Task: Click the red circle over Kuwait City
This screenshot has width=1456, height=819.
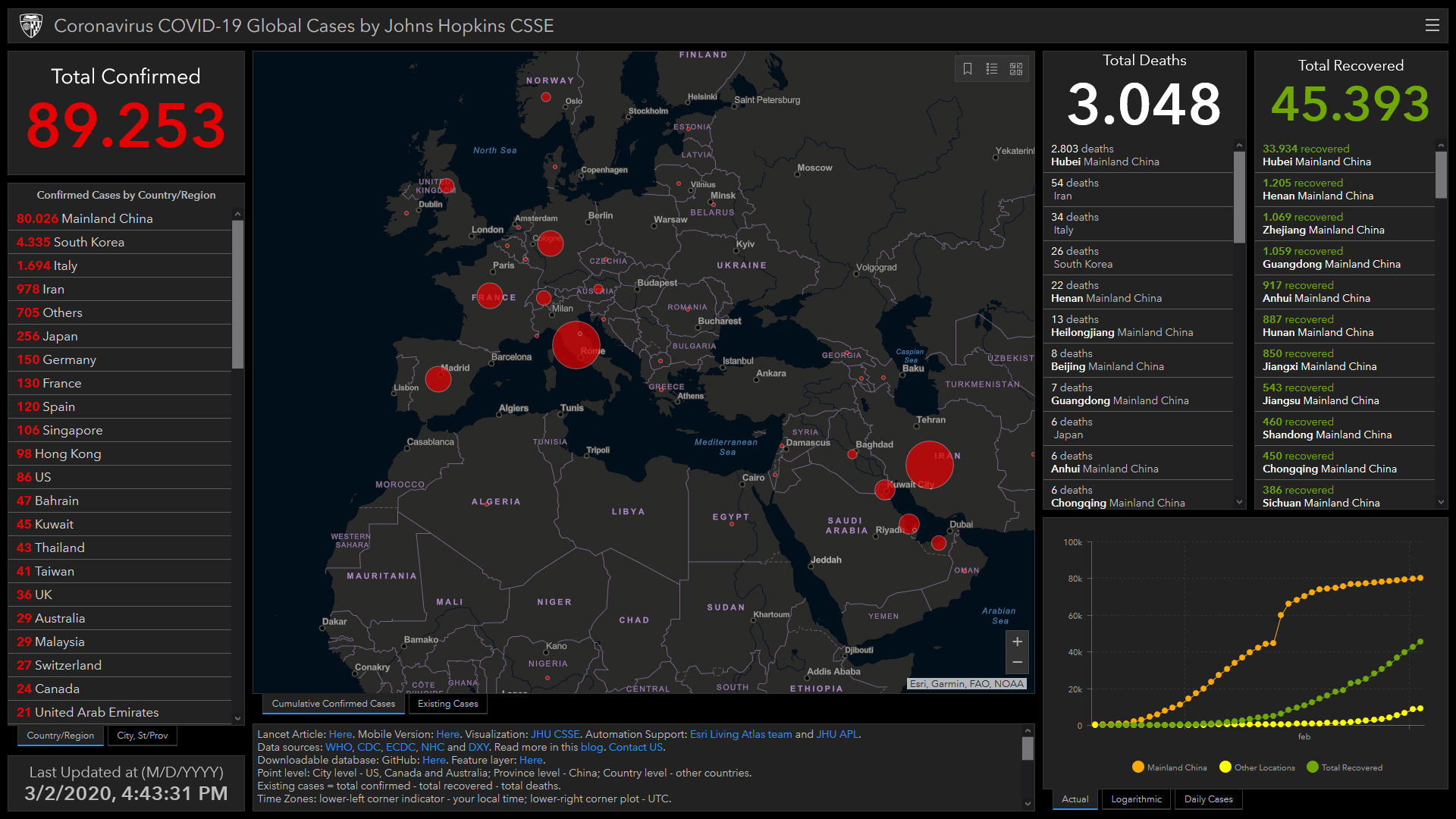Action: [885, 490]
